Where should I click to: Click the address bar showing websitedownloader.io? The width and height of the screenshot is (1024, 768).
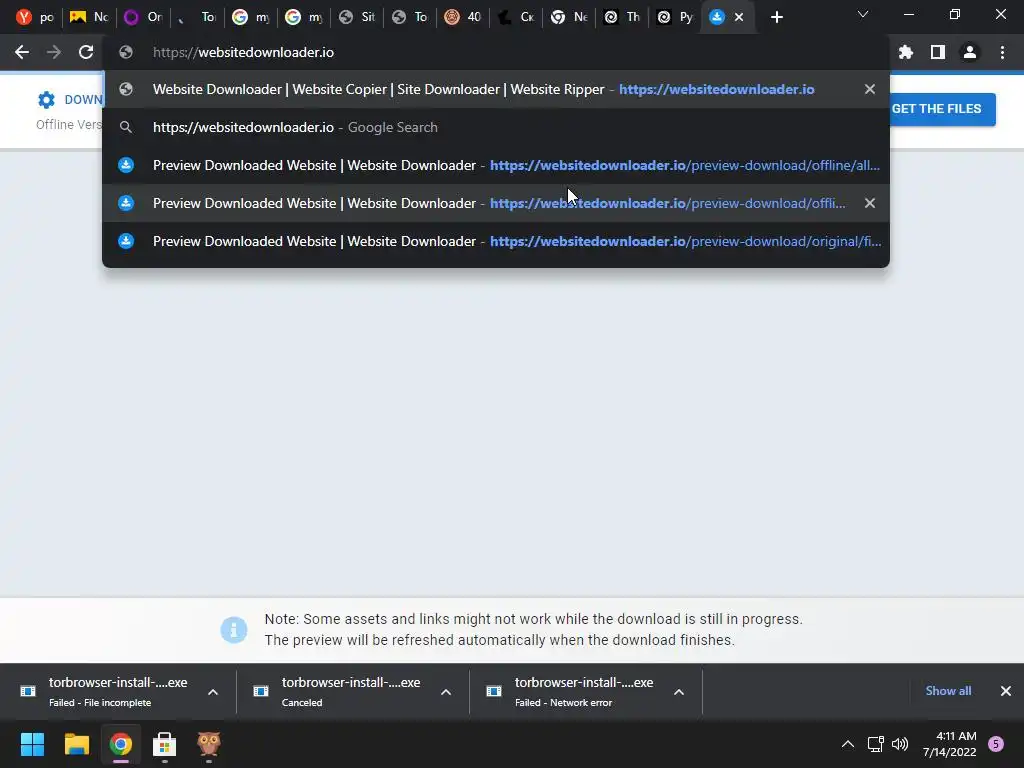coord(496,52)
